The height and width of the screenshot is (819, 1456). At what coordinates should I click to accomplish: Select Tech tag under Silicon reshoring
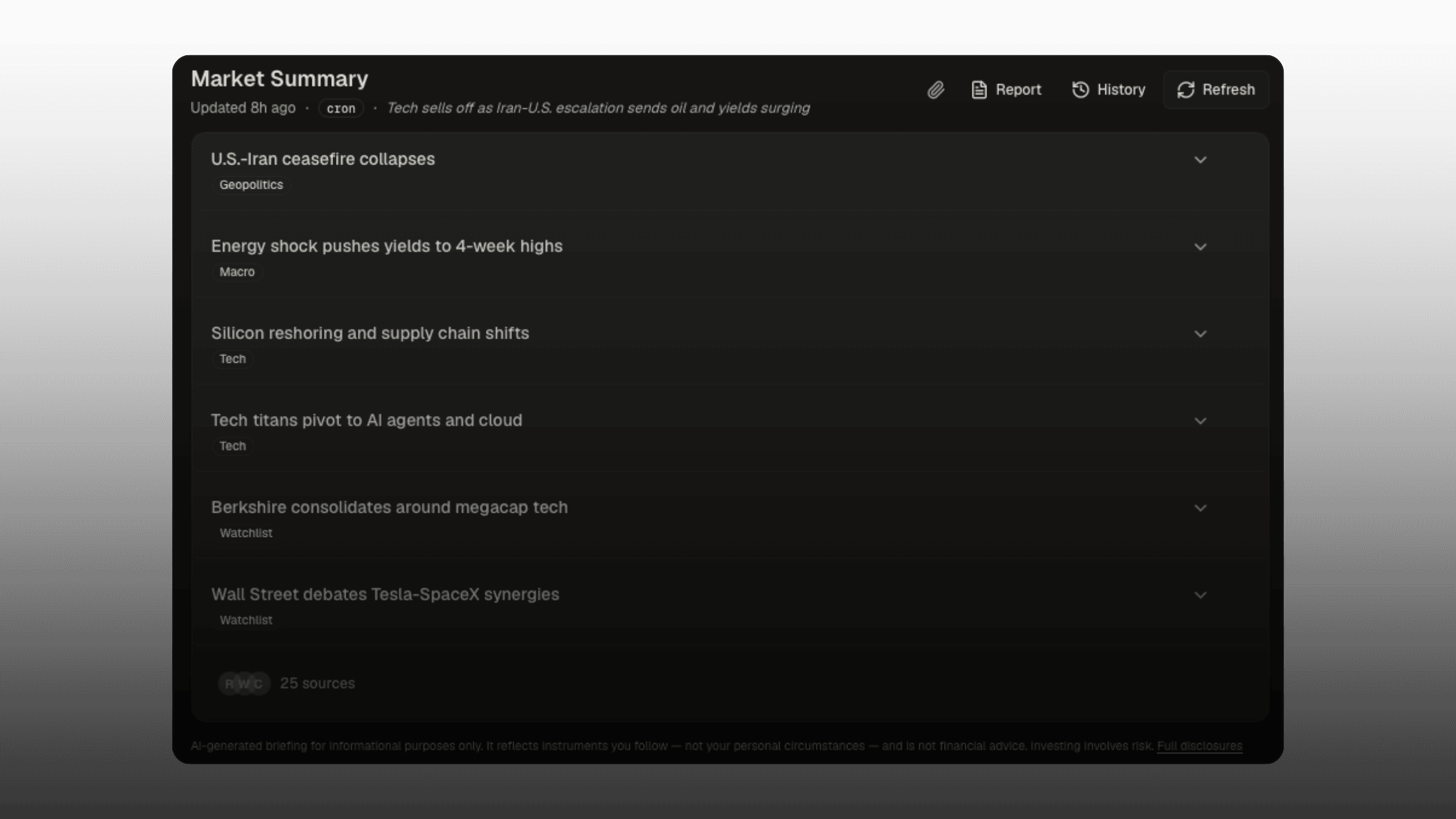point(233,359)
